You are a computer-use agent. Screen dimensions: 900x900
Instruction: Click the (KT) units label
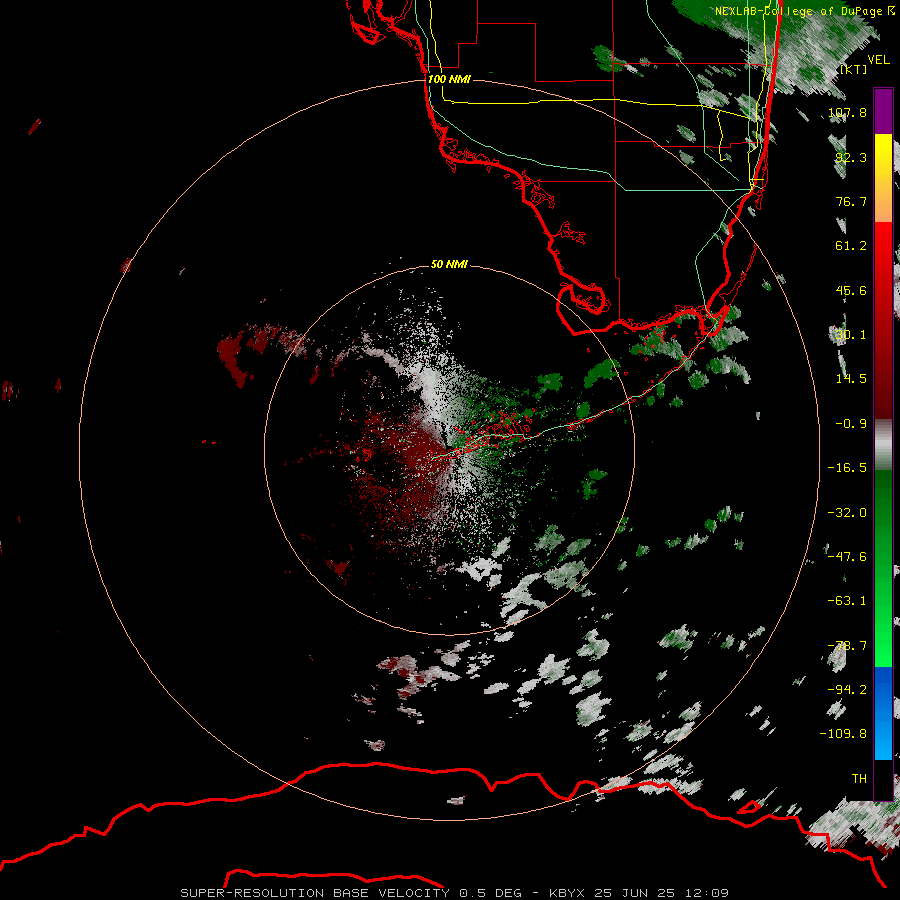(x=854, y=69)
